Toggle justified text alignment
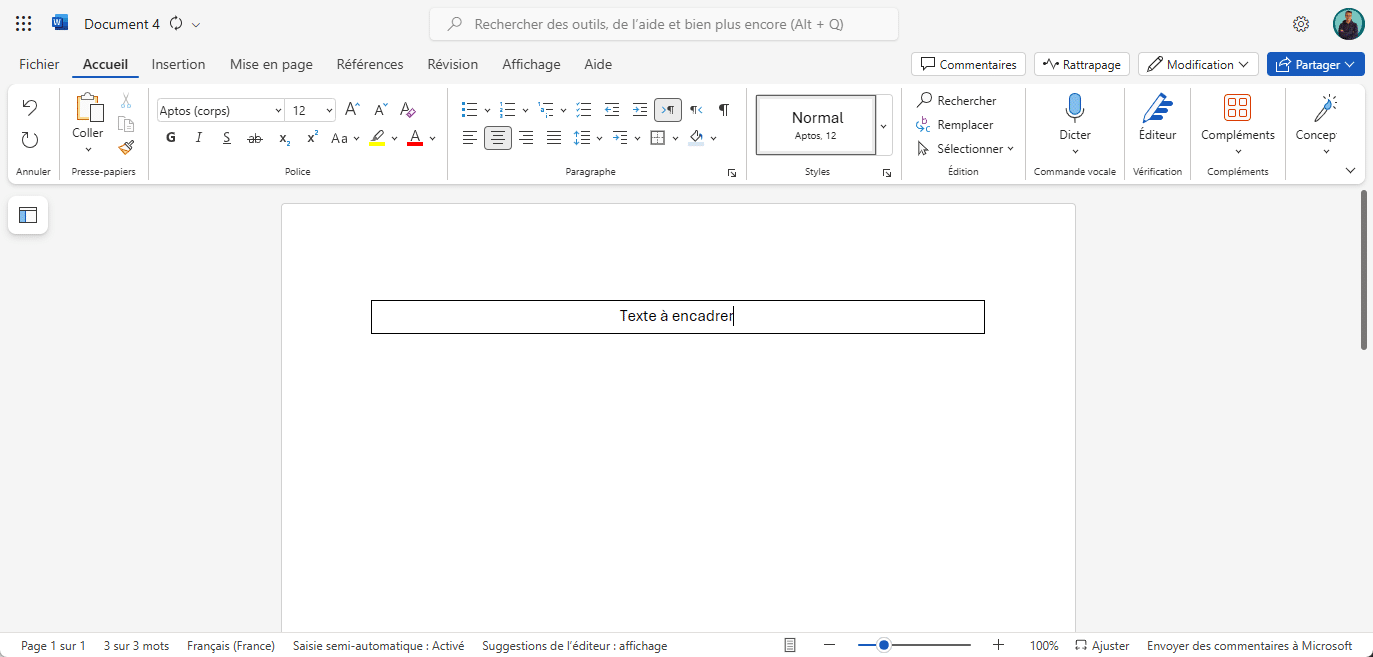 click(x=553, y=137)
